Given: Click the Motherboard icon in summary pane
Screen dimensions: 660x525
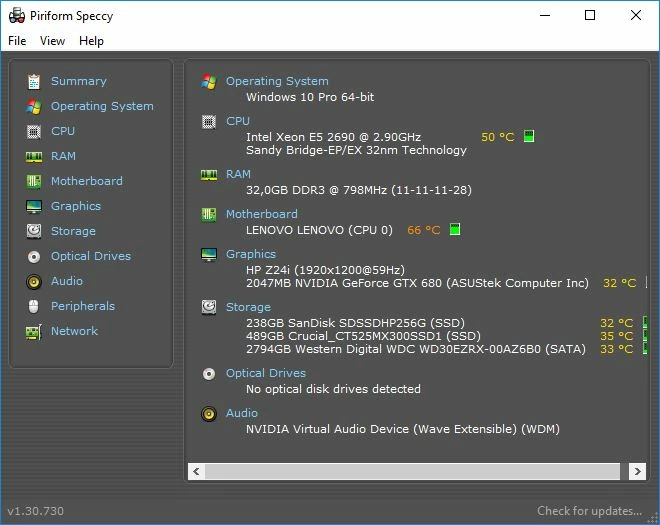Looking at the screenshot, I should point(209,215).
